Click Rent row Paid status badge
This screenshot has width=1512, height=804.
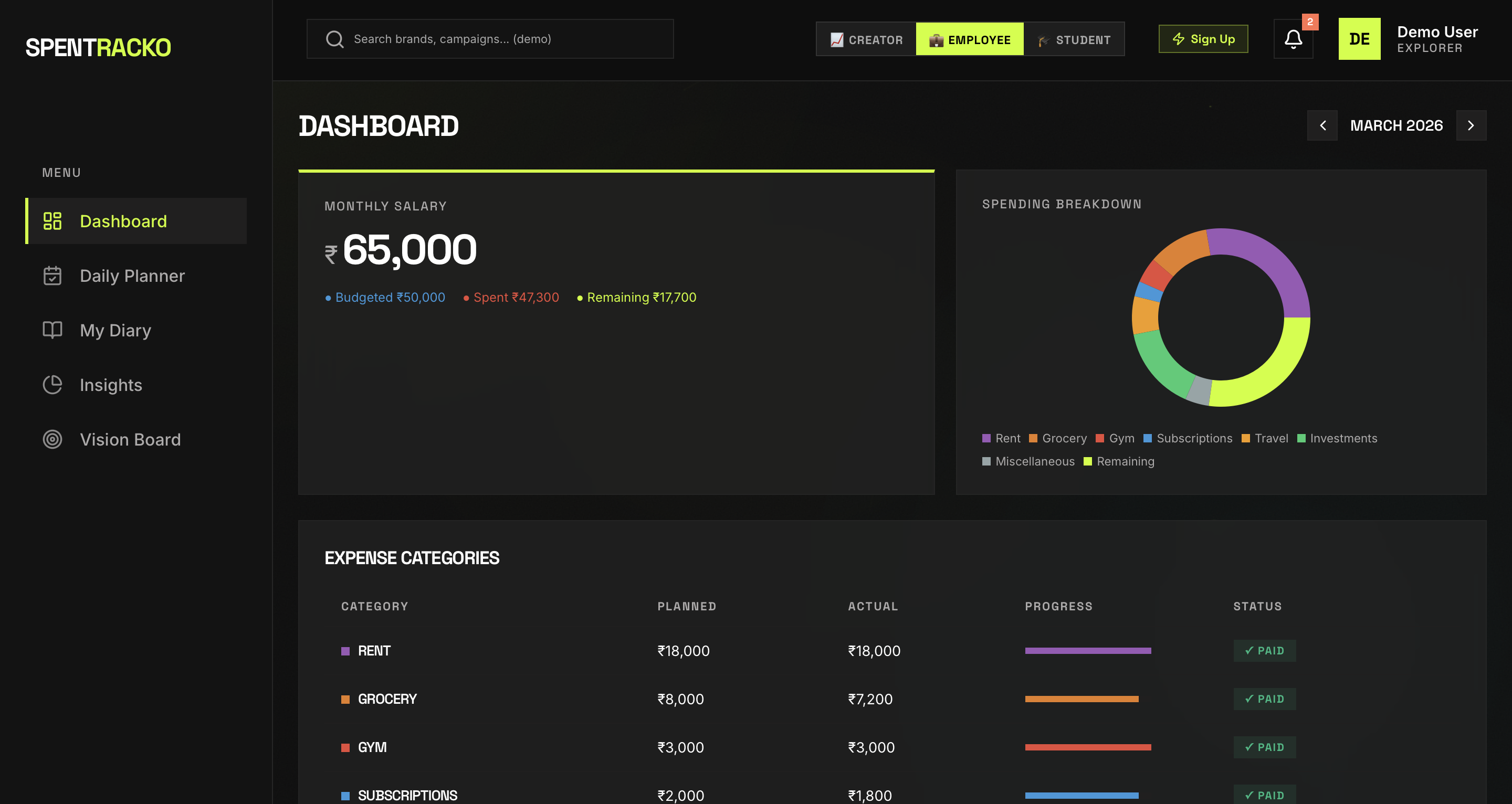tap(1264, 650)
